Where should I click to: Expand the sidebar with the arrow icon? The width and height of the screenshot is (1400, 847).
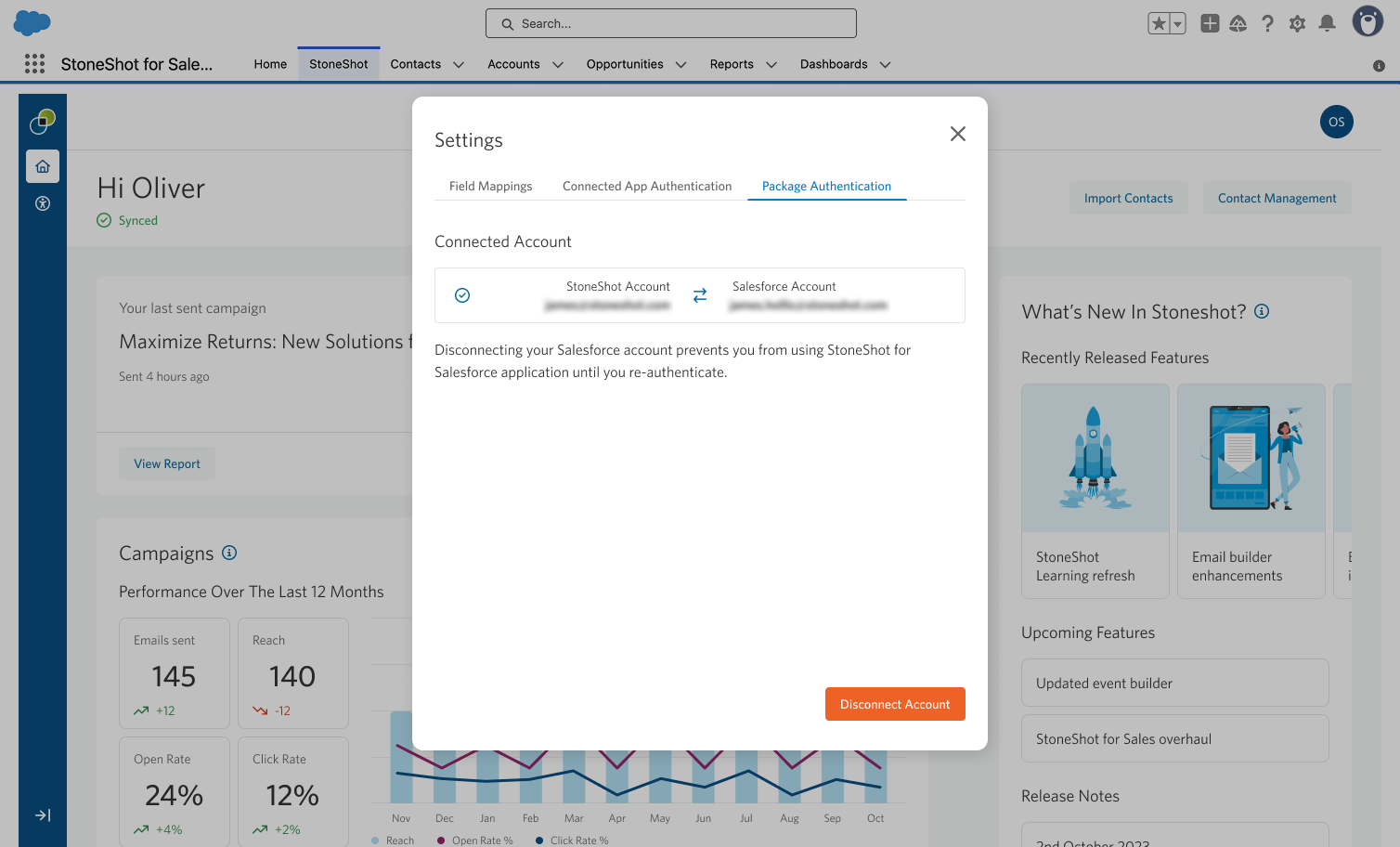43,815
